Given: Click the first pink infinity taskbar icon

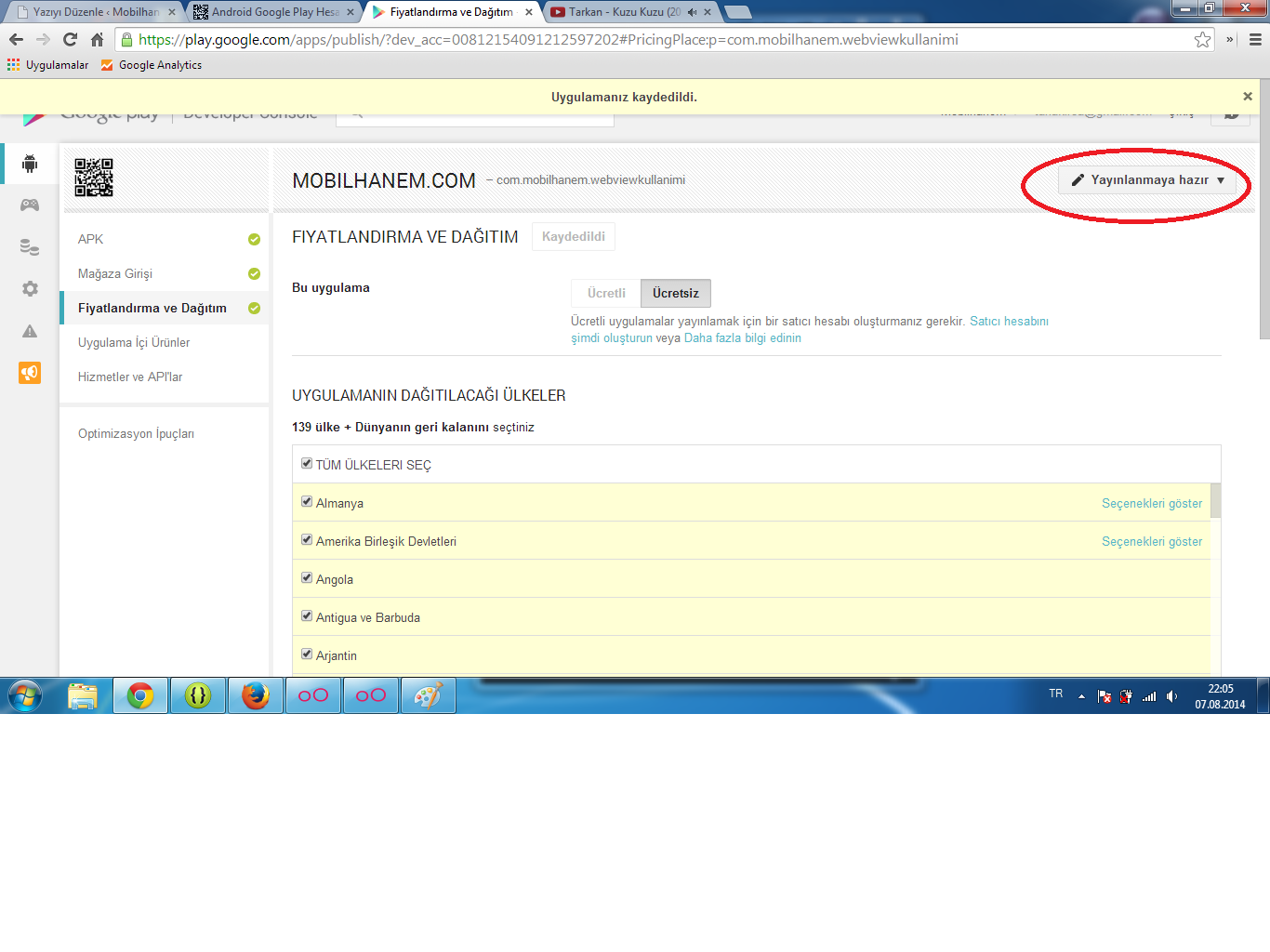Looking at the screenshot, I should click(x=313, y=695).
